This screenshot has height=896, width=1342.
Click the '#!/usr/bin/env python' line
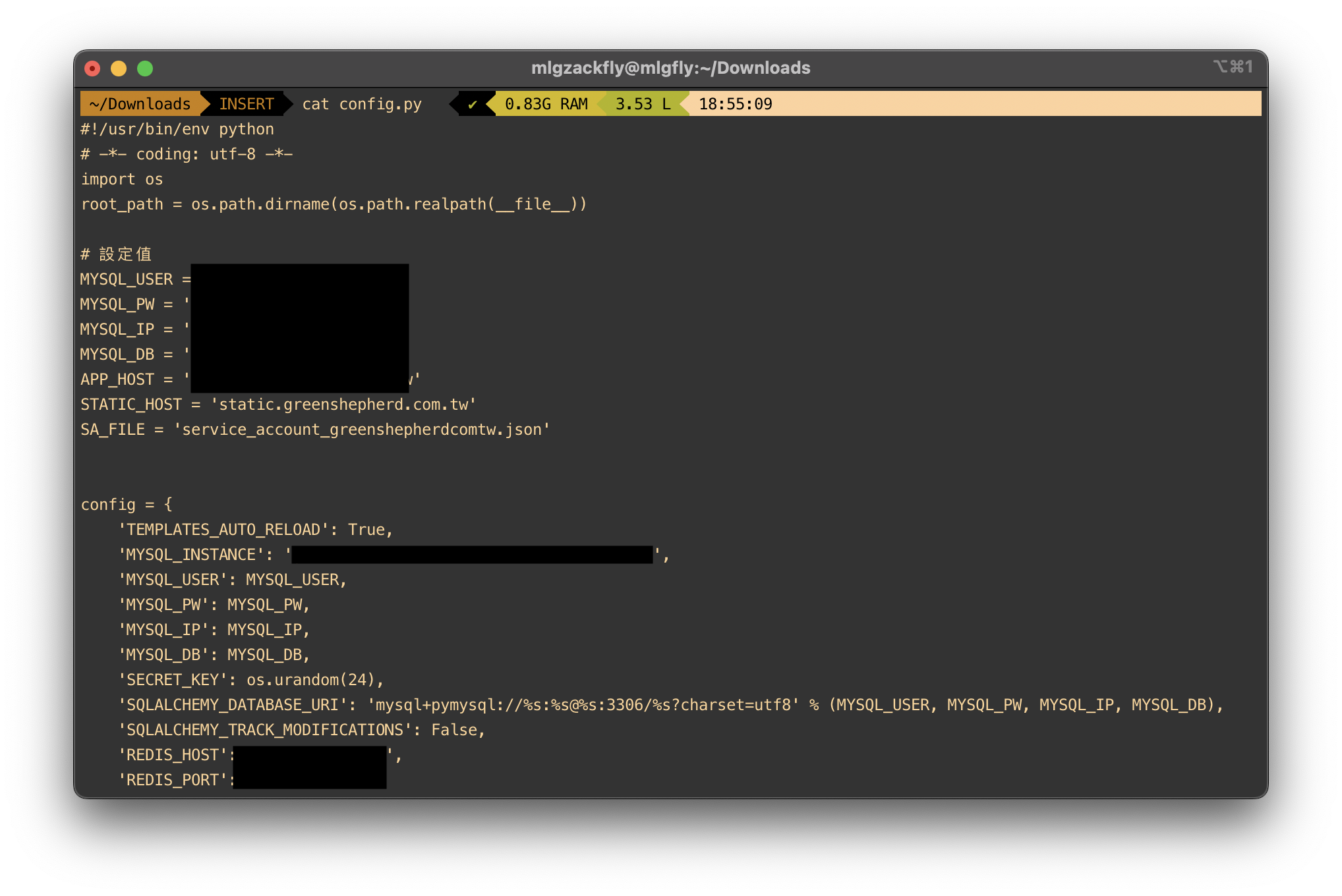tap(177, 129)
